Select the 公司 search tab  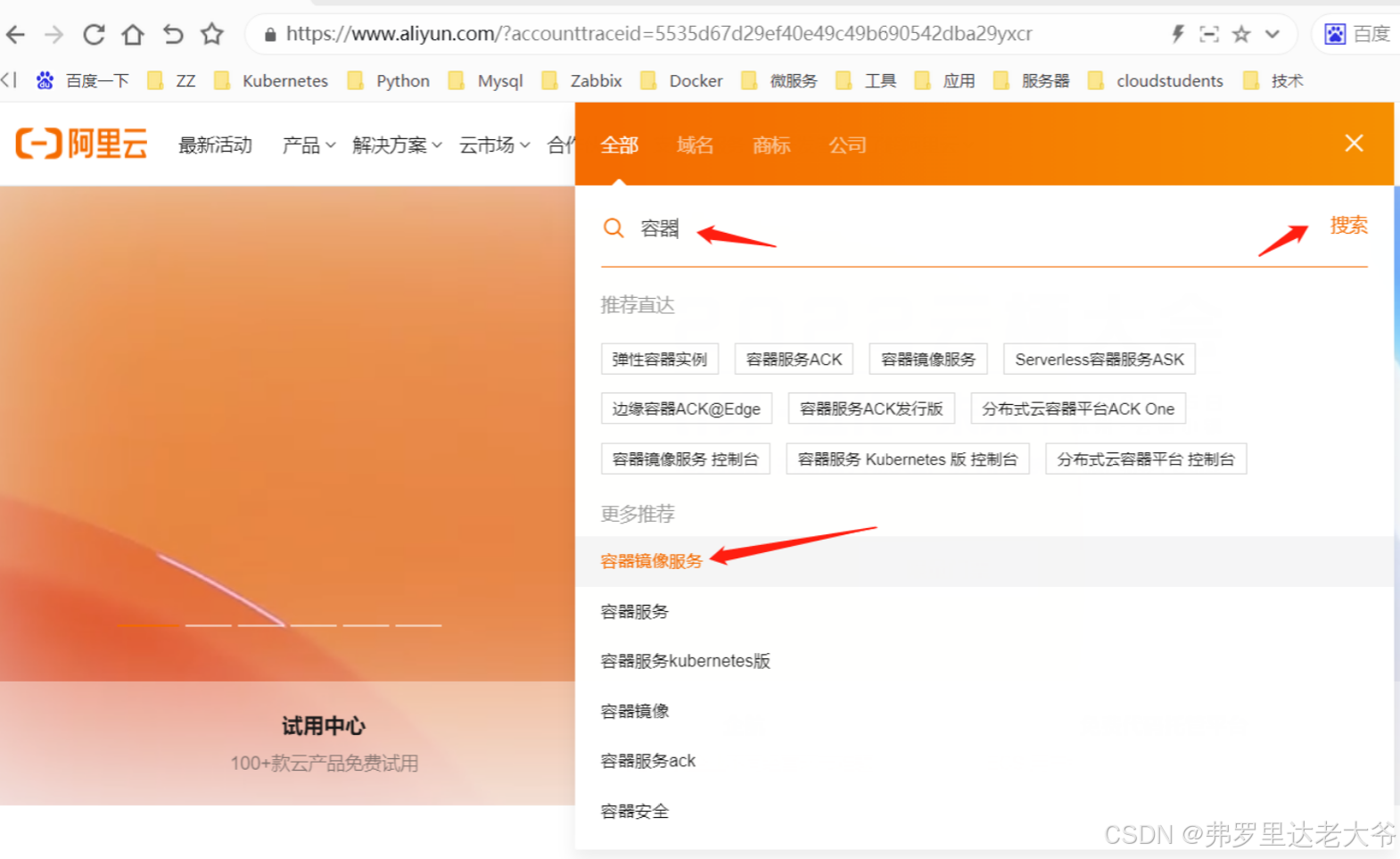(847, 145)
